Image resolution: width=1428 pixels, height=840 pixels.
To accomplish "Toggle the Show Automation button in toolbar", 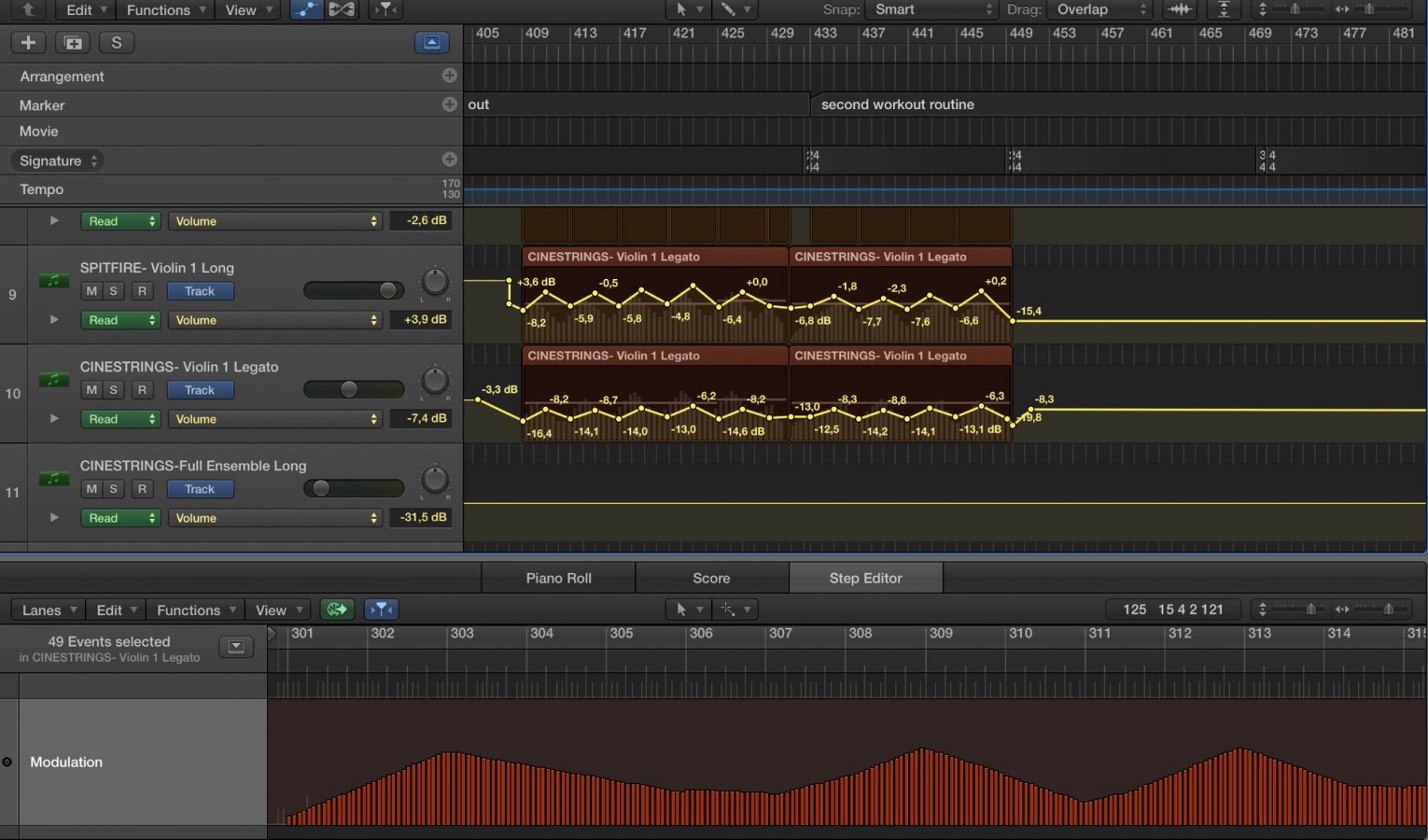I will coord(305,9).
